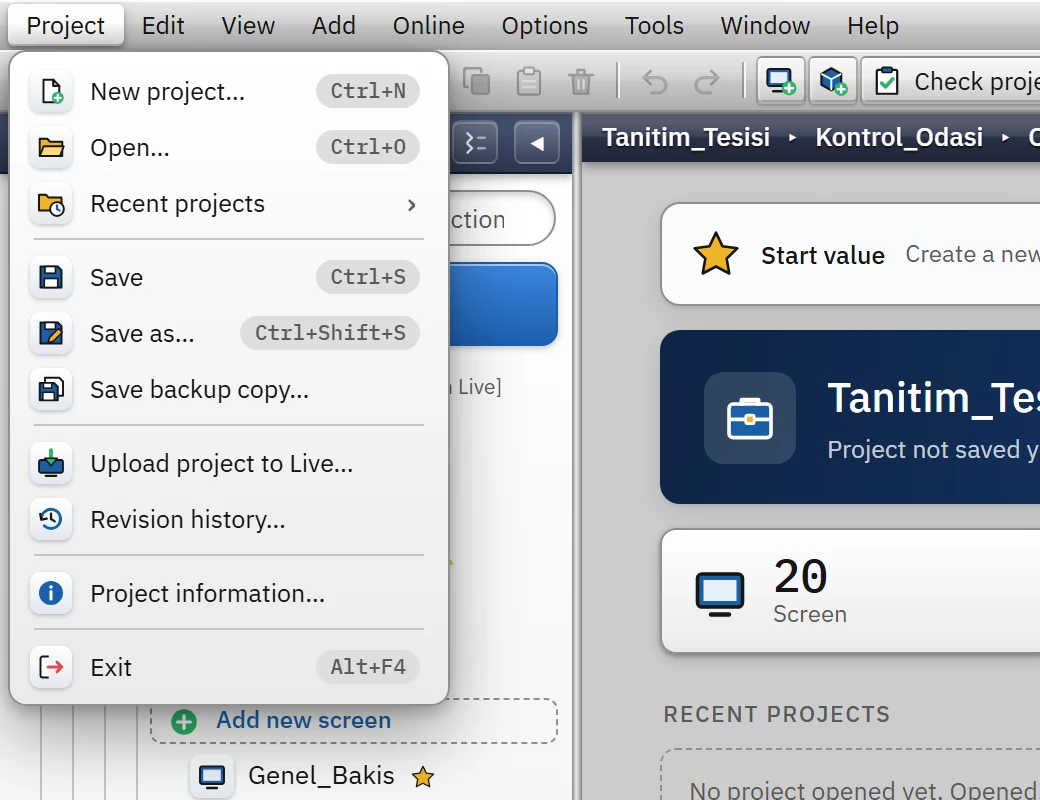Click the Ctrl+Shift+S shortcut label
The width and height of the screenshot is (1040, 800).
click(x=330, y=333)
